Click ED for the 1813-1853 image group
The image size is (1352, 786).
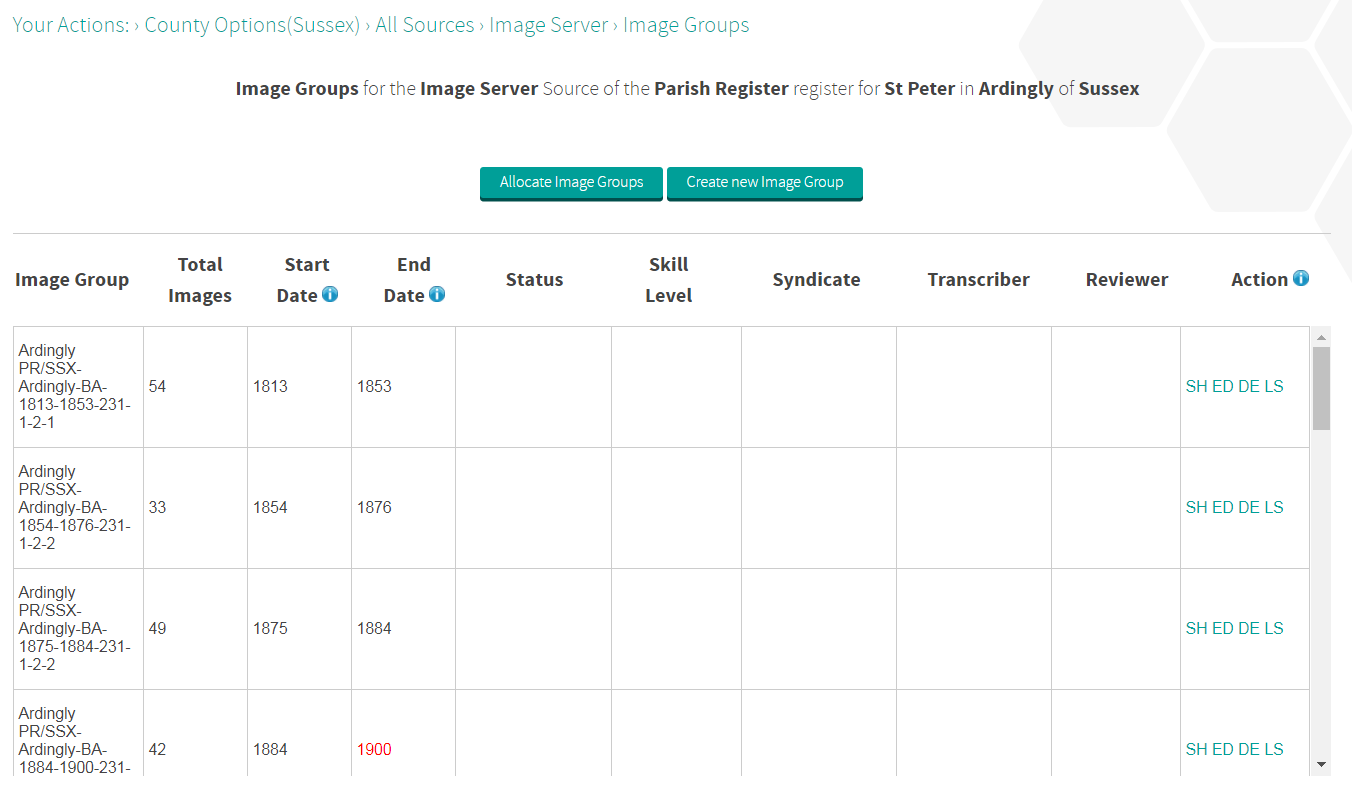pyautogui.click(x=1222, y=387)
